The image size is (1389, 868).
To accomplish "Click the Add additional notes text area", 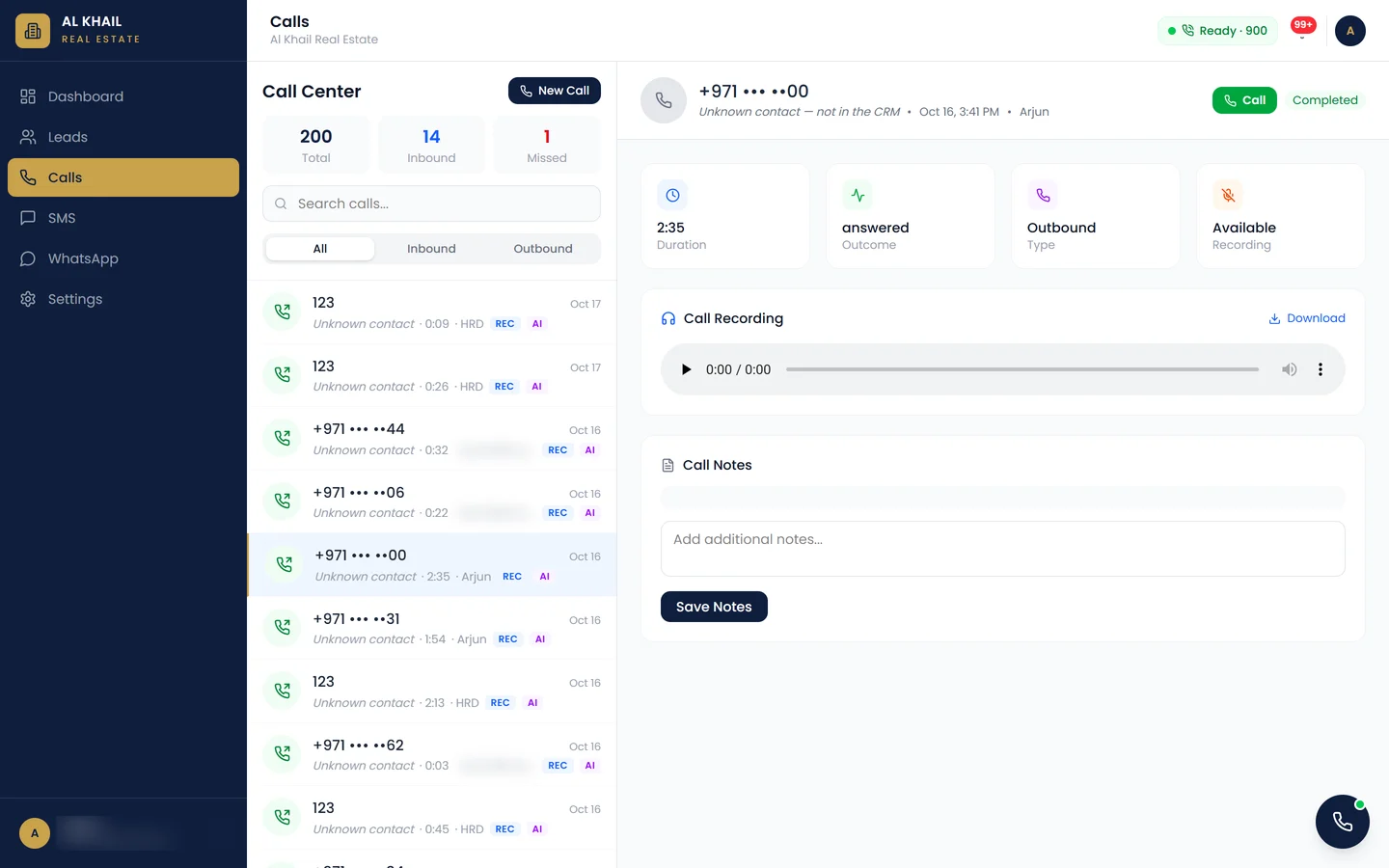I will pos(1002,549).
